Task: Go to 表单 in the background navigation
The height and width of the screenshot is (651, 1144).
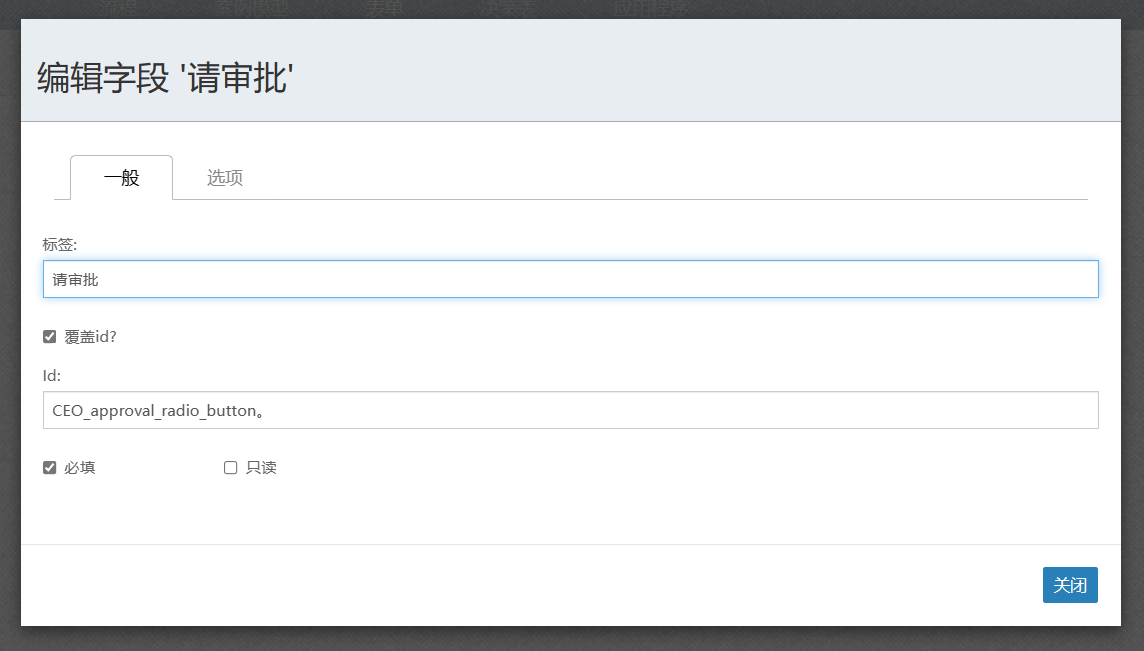Action: [x=382, y=9]
